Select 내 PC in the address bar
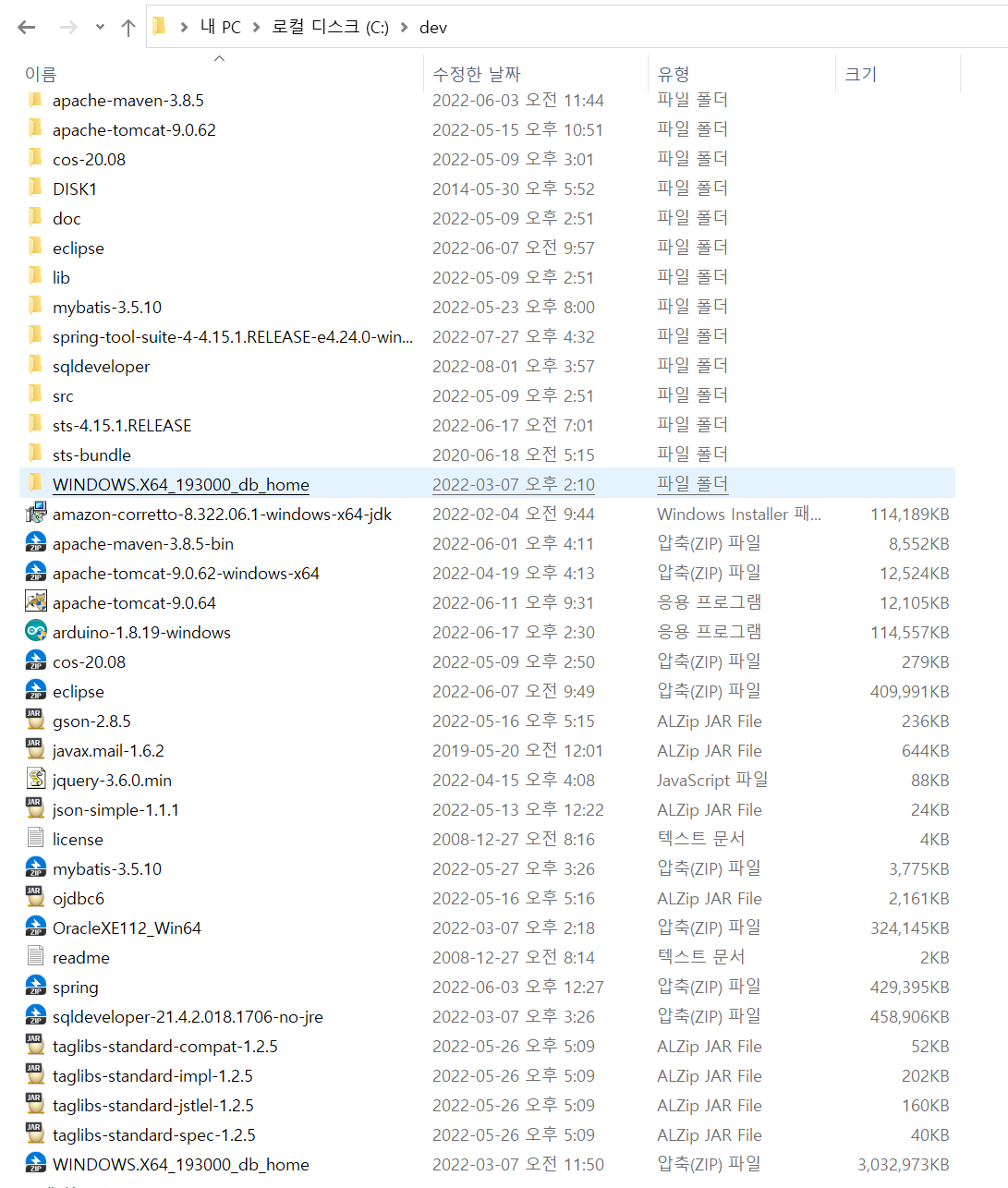Viewport: 1008px width, 1188px height. [221, 27]
